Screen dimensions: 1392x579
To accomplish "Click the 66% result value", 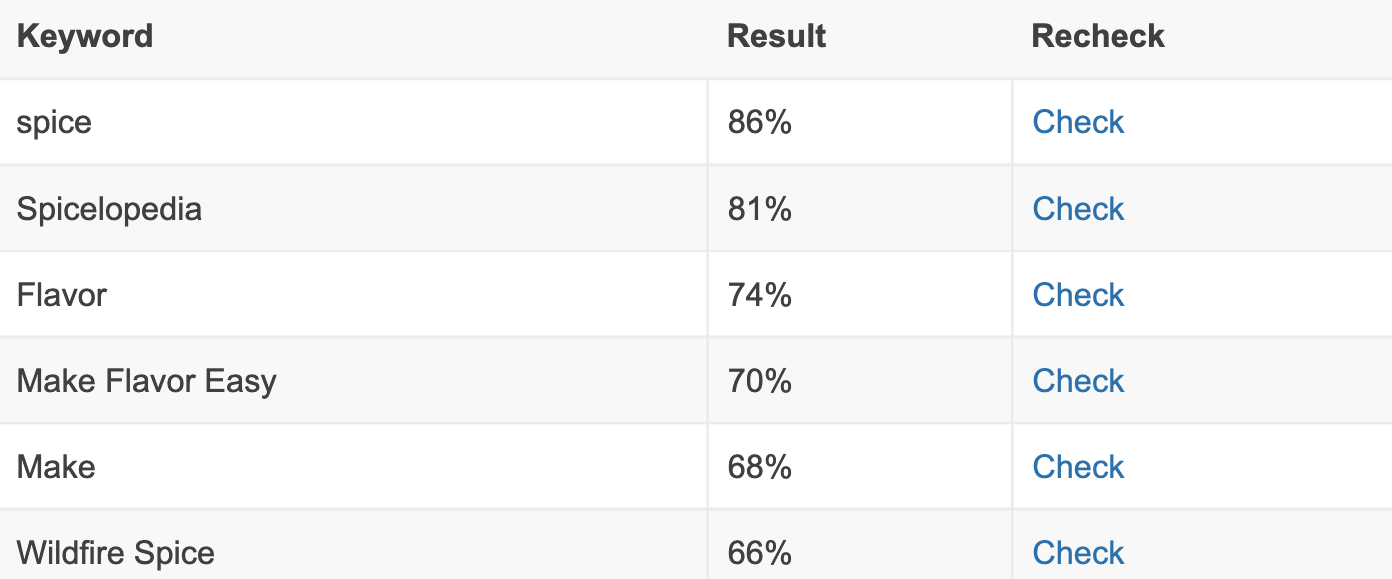I will (760, 553).
